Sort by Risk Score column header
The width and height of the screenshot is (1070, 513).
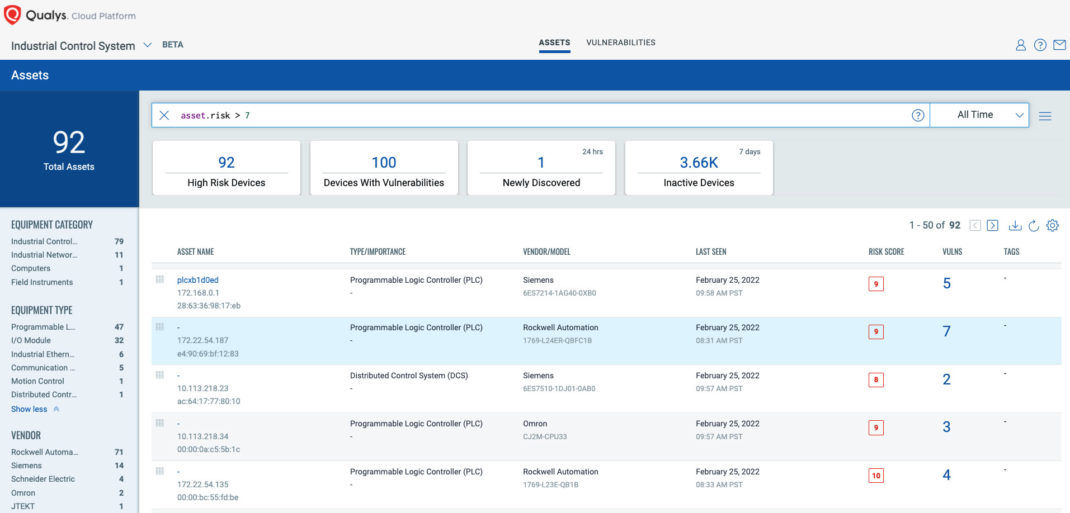click(x=886, y=252)
